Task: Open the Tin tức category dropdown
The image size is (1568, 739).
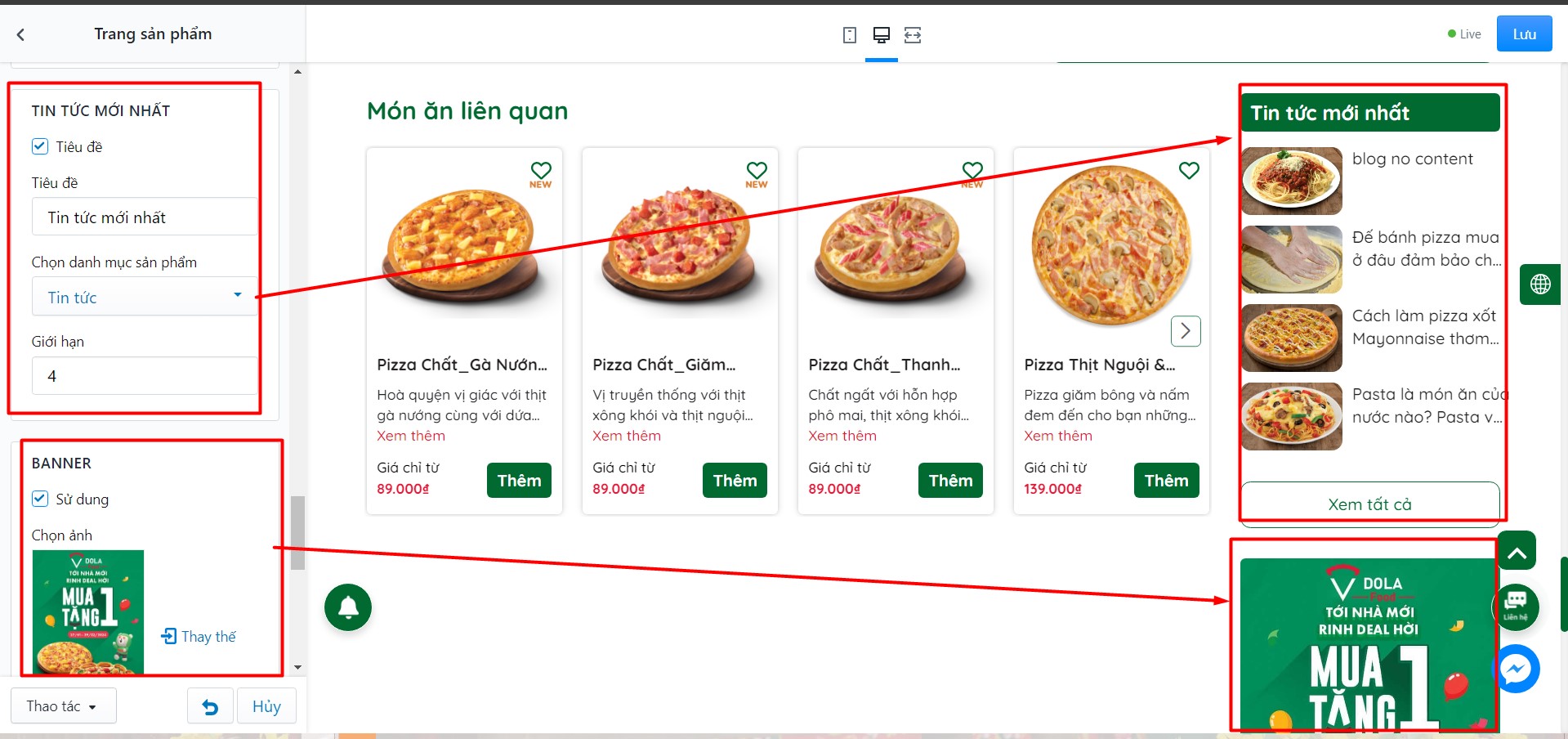Action: pos(145,297)
